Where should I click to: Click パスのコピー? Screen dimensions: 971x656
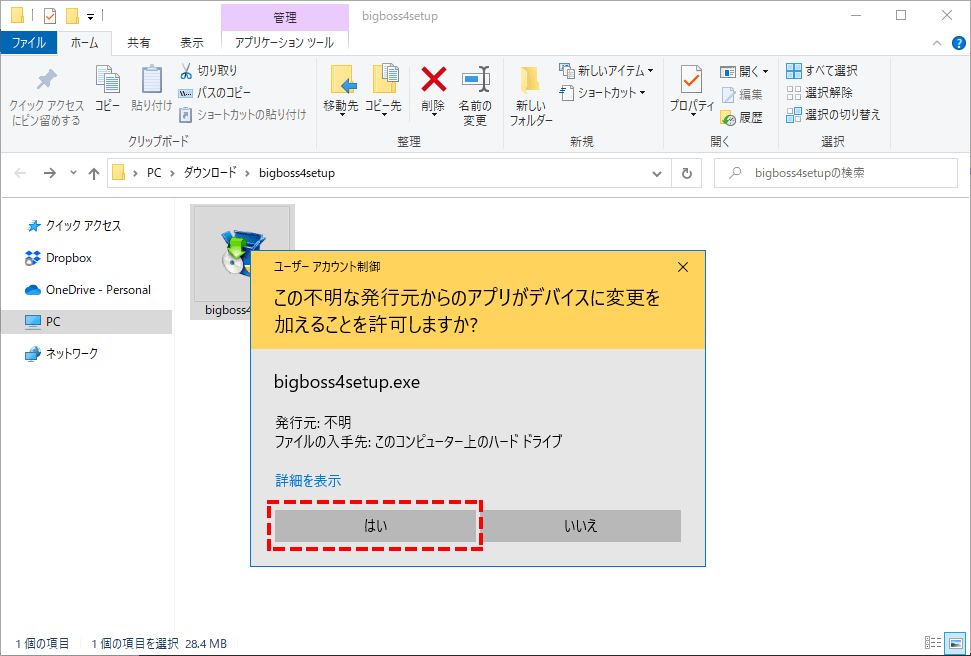[214, 93]
